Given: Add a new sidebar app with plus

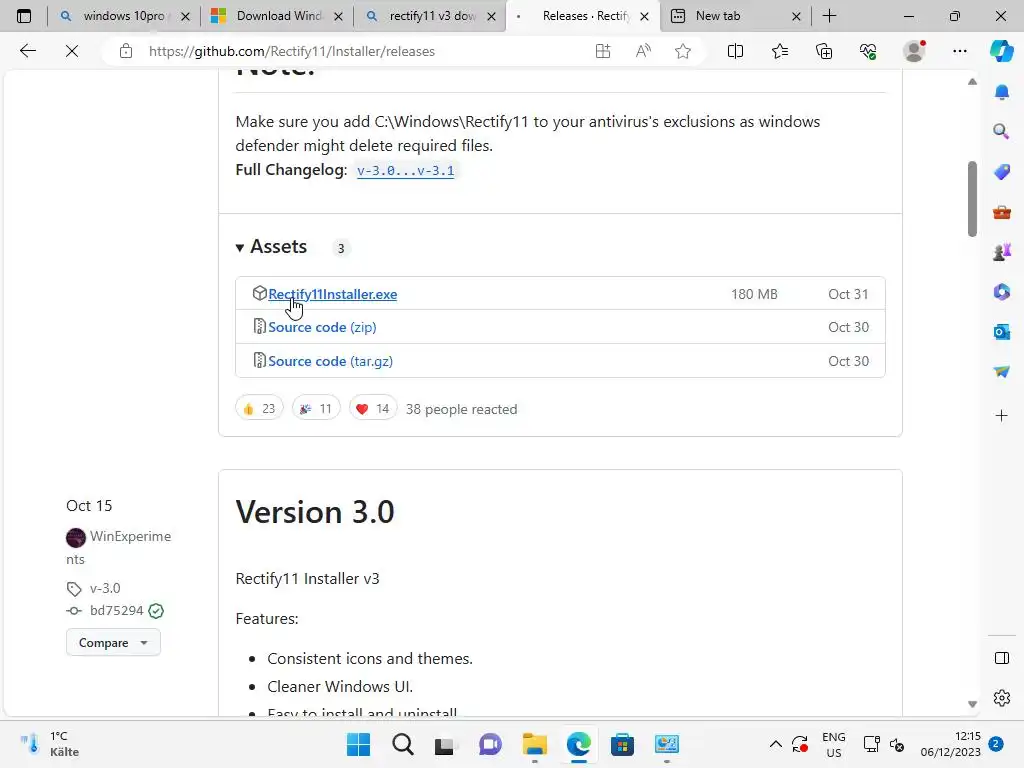Looking at the screenshot, I should [1002, 415].
